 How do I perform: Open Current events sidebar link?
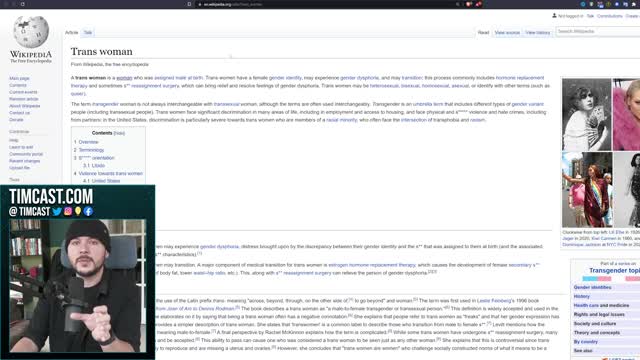(23, 92)
